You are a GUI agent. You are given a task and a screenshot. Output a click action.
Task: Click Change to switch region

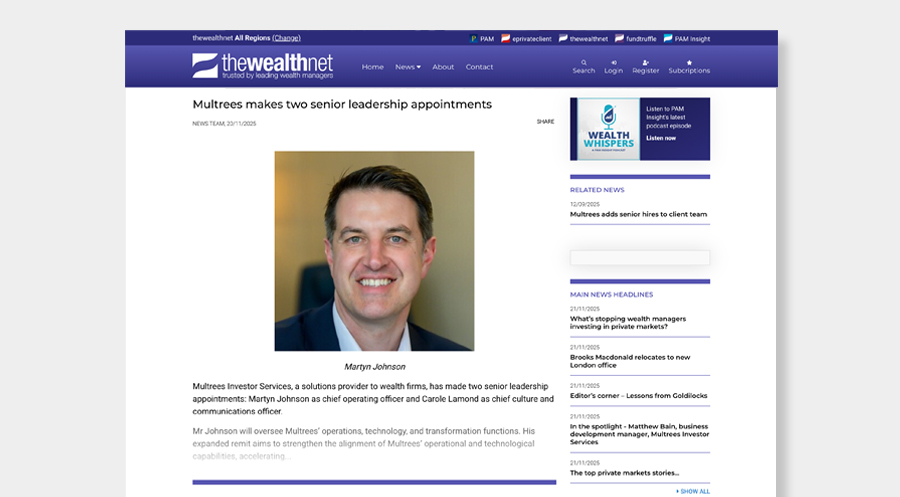[286, 38]
